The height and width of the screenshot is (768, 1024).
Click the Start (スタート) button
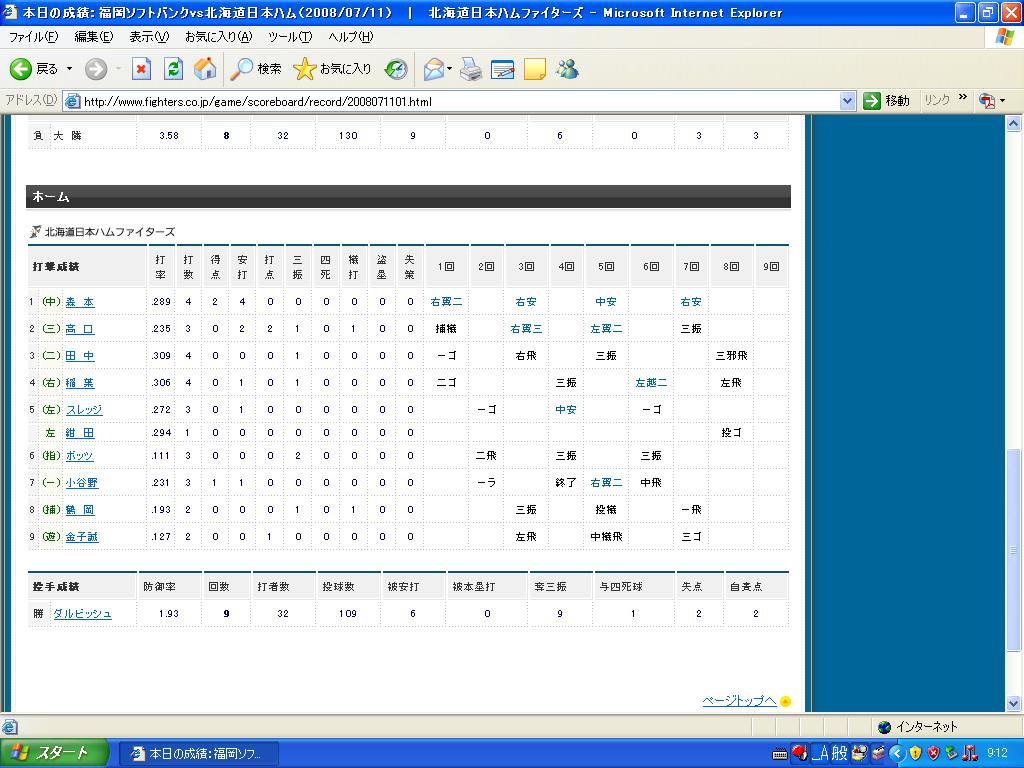tap(54, 754)
